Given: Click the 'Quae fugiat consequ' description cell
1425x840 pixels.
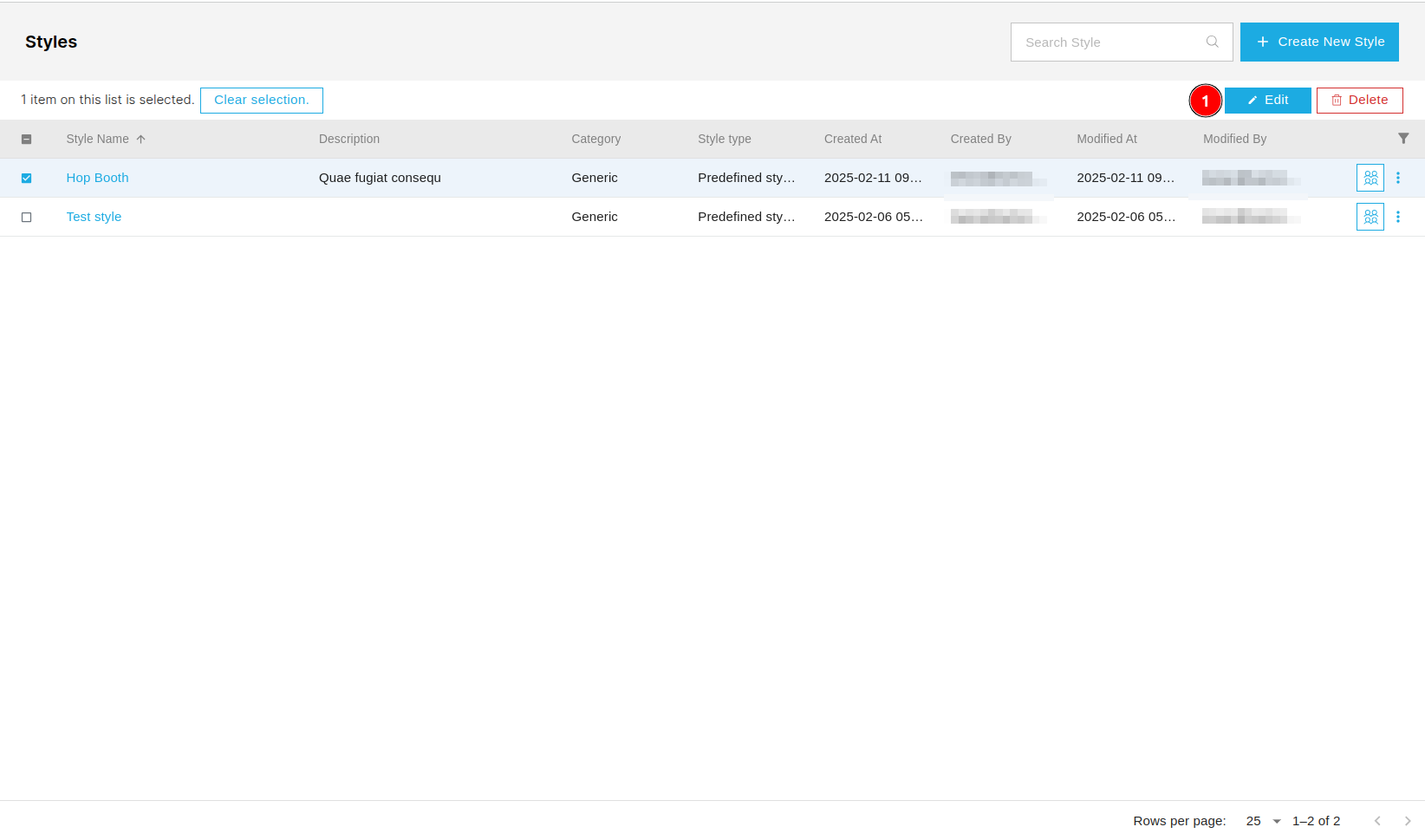Looking at the screenshot, I should 380,178.
